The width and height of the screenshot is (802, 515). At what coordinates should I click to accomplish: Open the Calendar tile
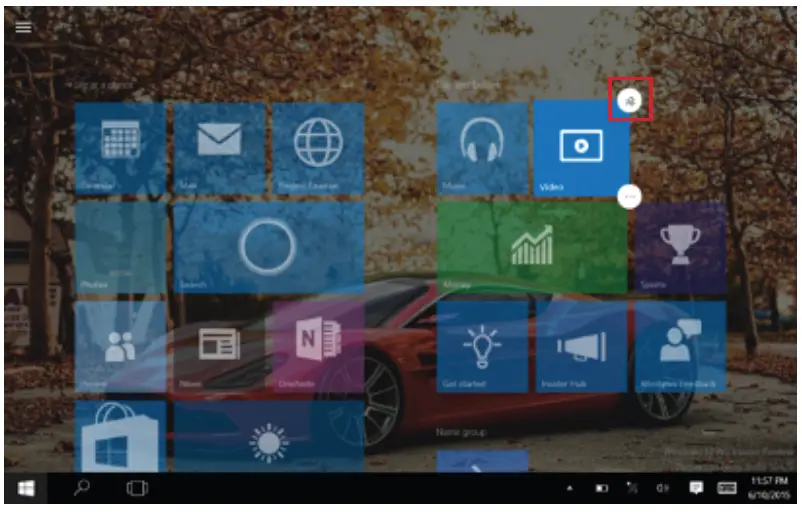point(121,148)
